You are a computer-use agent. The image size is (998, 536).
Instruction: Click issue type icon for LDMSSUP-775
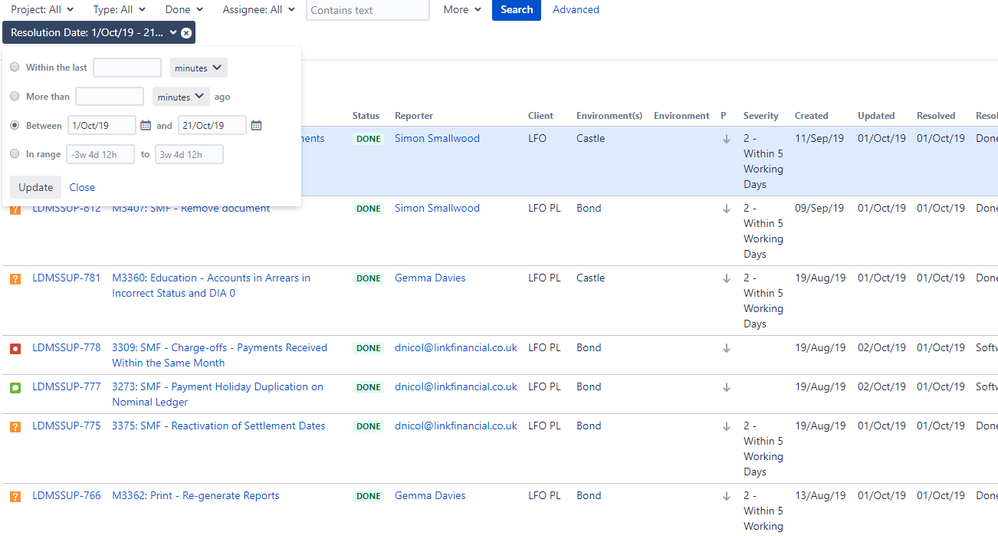[x=15, y=427]
